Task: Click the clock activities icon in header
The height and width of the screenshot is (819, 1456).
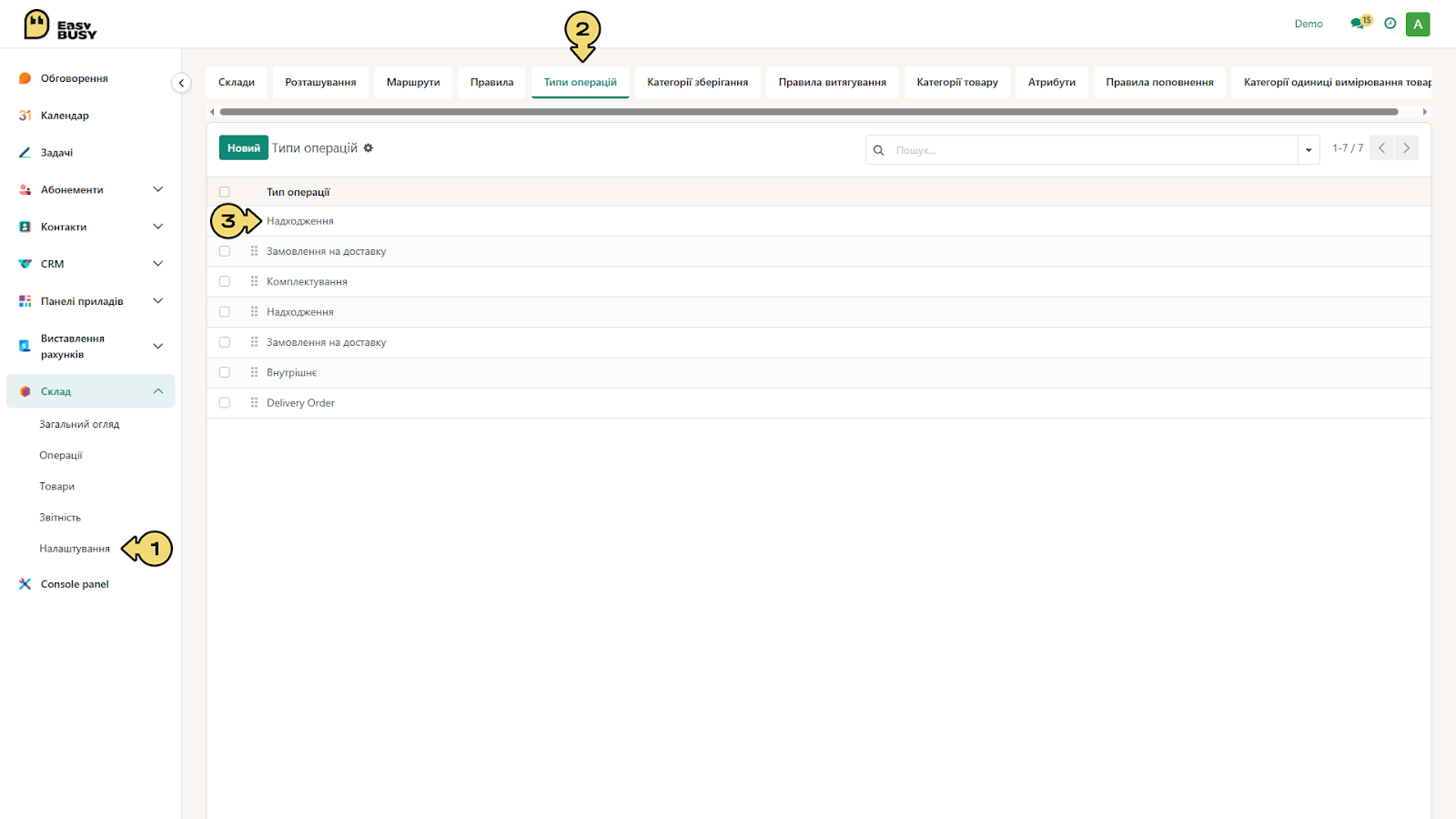Action: pos(1390,24)
